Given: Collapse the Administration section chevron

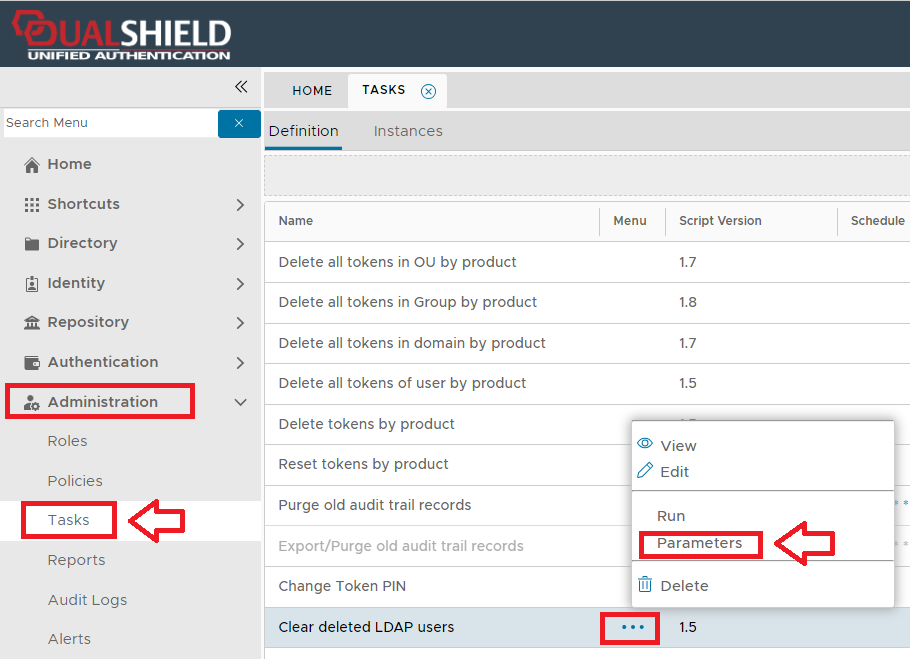Looking at the screenshot, I should coord(240,402).
